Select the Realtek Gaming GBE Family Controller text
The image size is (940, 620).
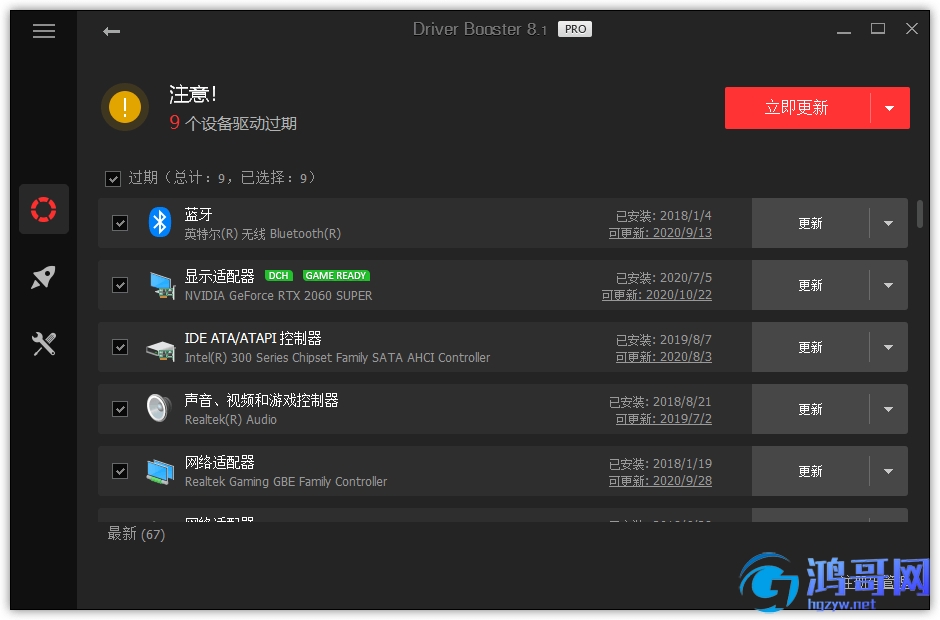click(285, 481)
